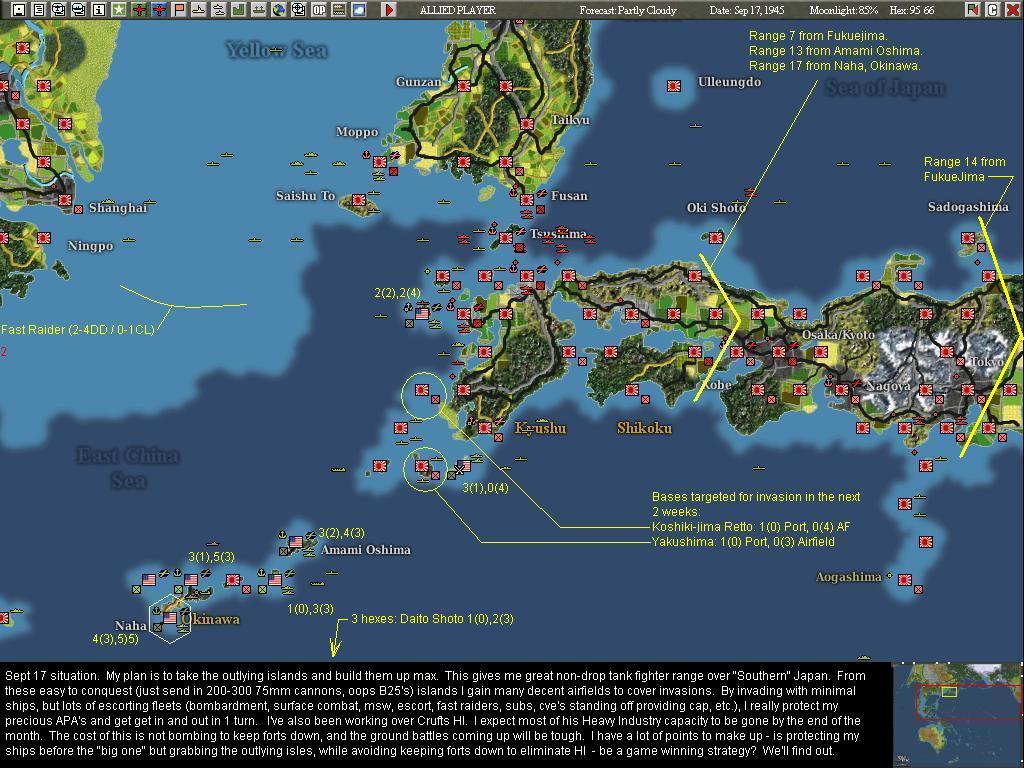Select US flag base labeled 3(1),0(4)
Screen dimensions: 1024x768
(x=464, y=466)
